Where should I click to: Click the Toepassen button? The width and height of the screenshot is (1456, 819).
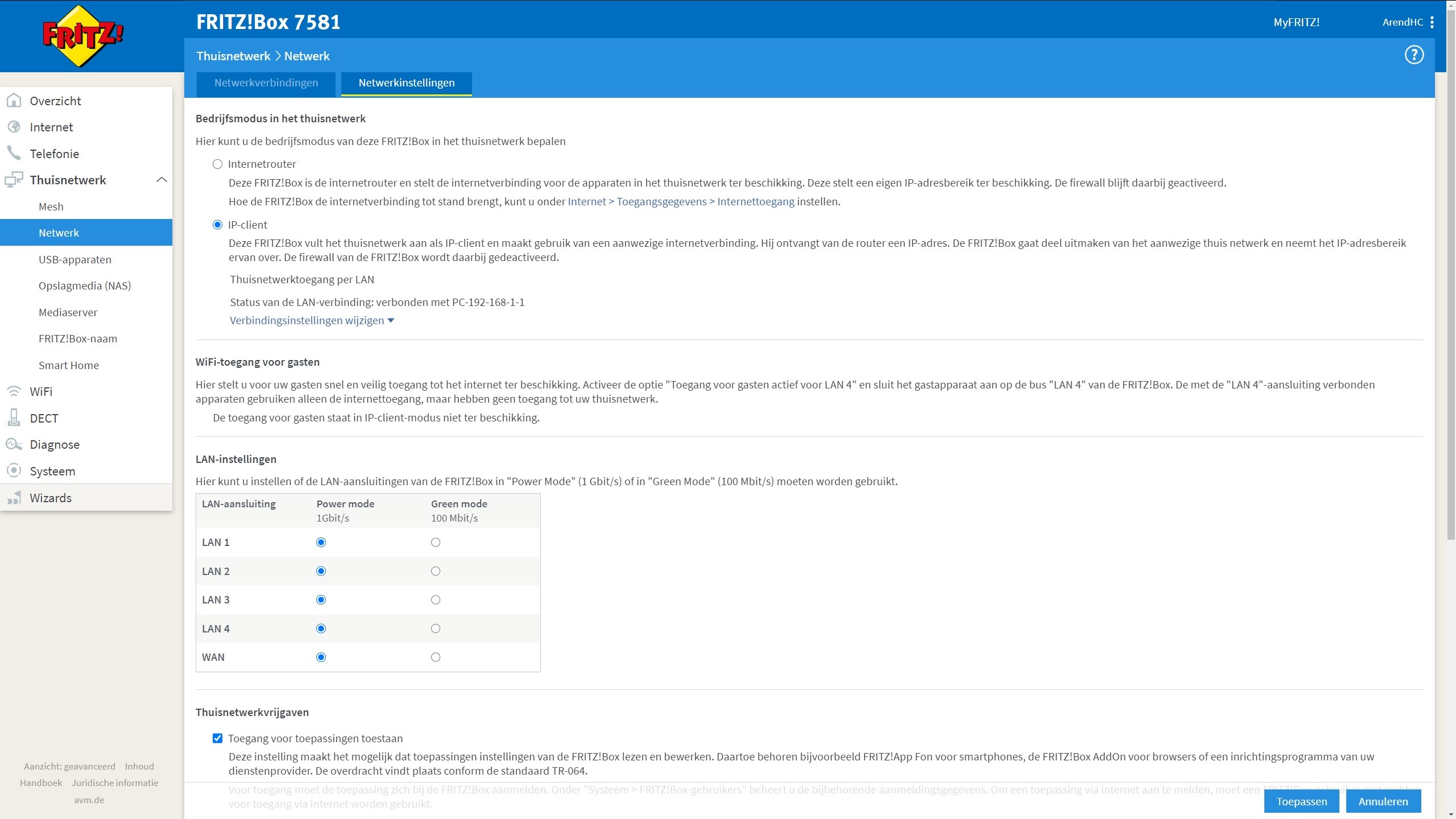point(1301,801)
